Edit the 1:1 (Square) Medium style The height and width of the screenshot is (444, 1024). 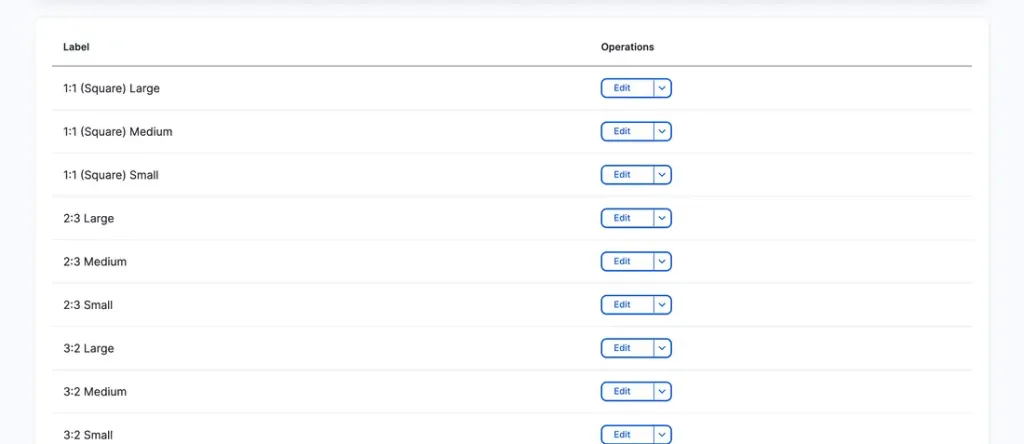(627, 131)
